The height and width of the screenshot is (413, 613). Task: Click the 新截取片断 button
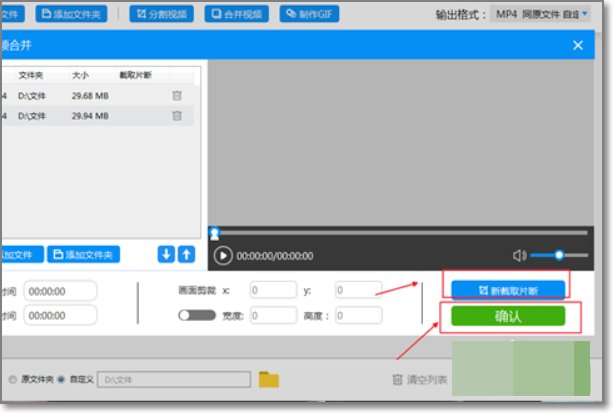508,291
